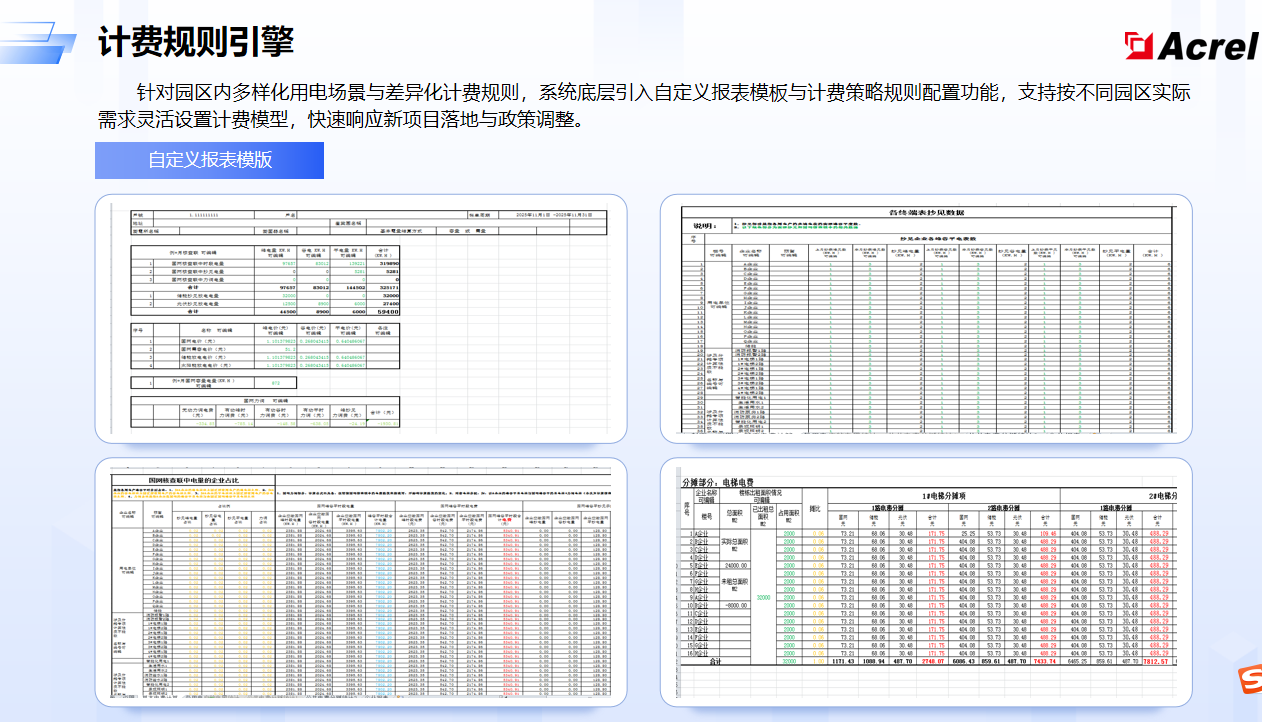1262x722 pixels.
Task: Click the 国网核查联中电量的企业占比 title
Action: point(193,480)
